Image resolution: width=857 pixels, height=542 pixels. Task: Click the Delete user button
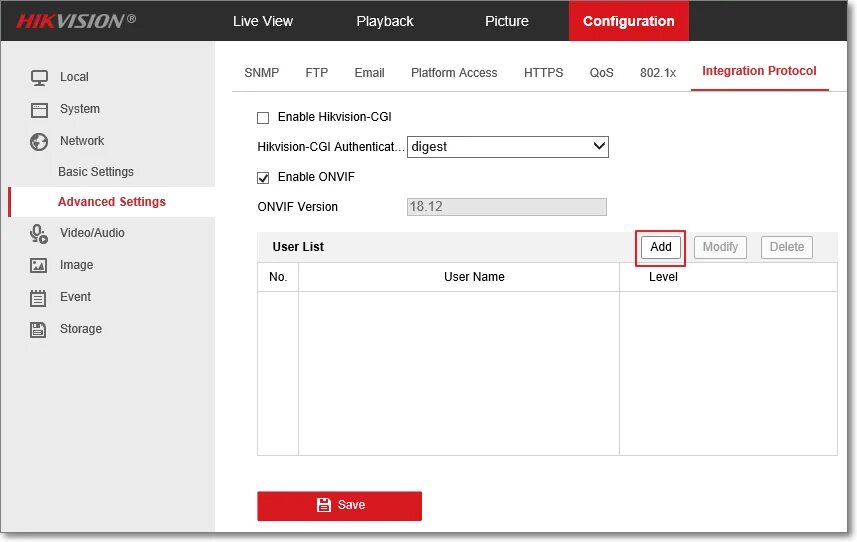[x=786, y=247]
